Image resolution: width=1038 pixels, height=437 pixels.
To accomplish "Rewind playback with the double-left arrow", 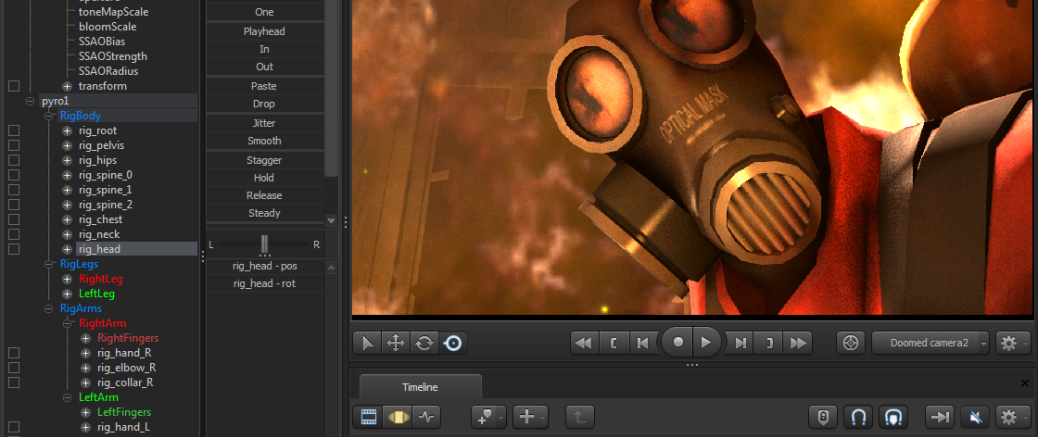I will (x=585, y=343).
